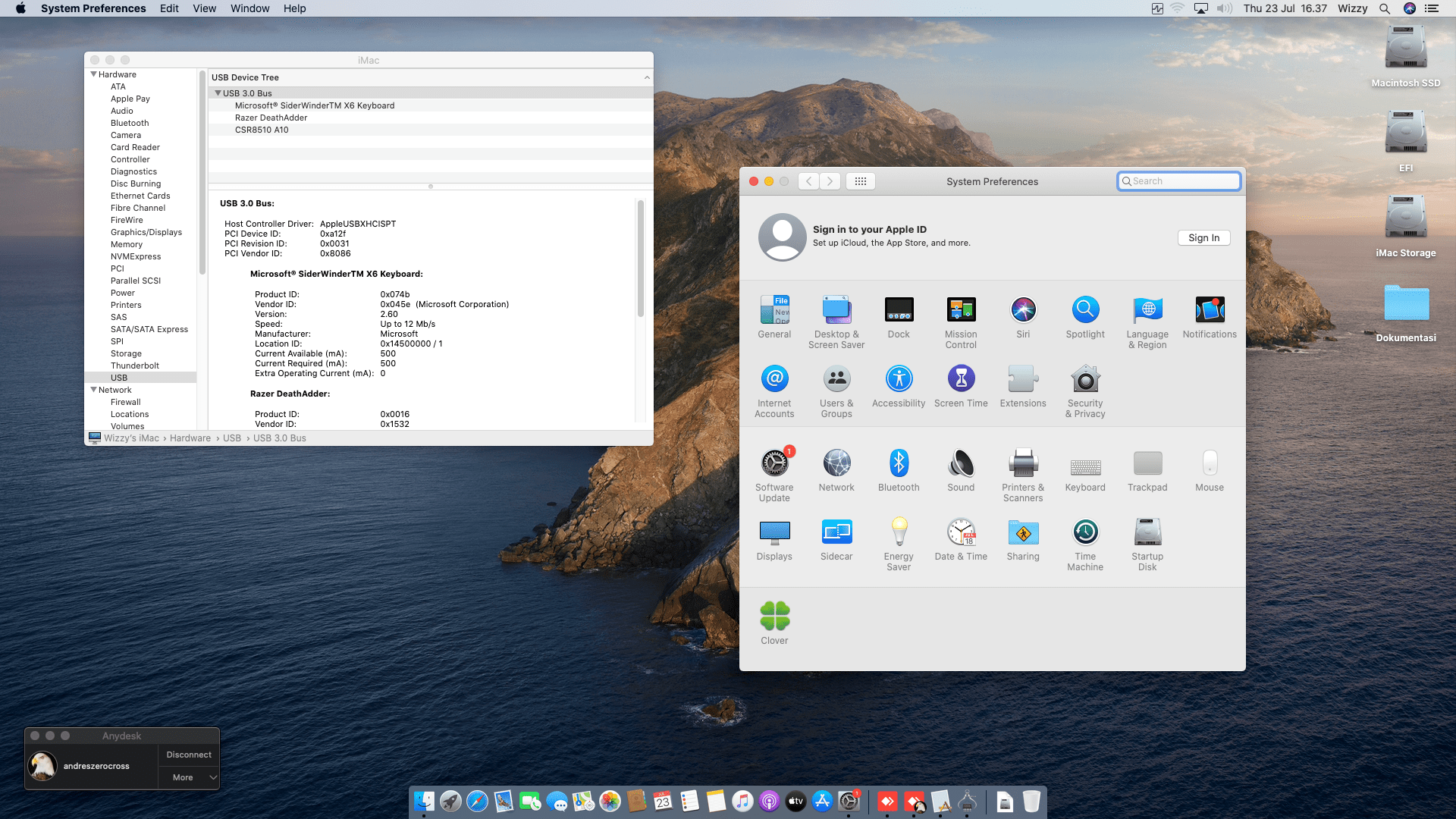Open the Clover preference pane
Viewport: 1456px width, 819px height.
[x=774, y=623]
